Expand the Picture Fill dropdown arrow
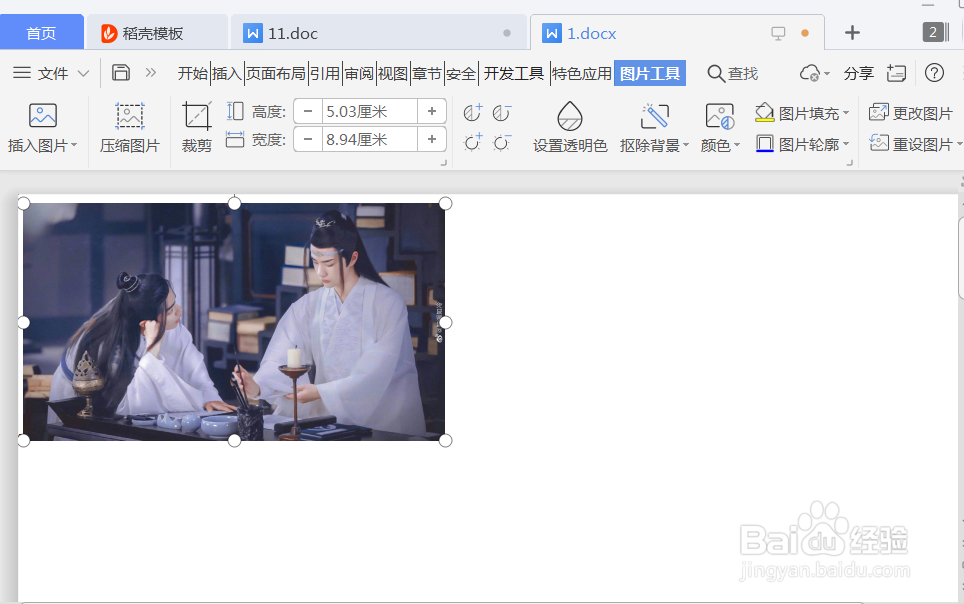The width and height of the screenshot is (964, 604). (846, 113)
